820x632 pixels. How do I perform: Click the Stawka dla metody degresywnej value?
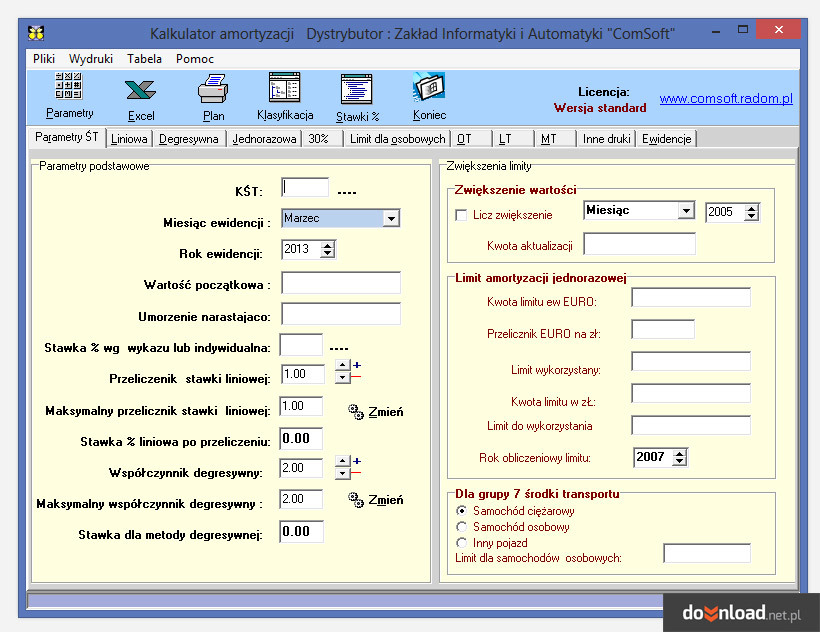click(301, 532)
